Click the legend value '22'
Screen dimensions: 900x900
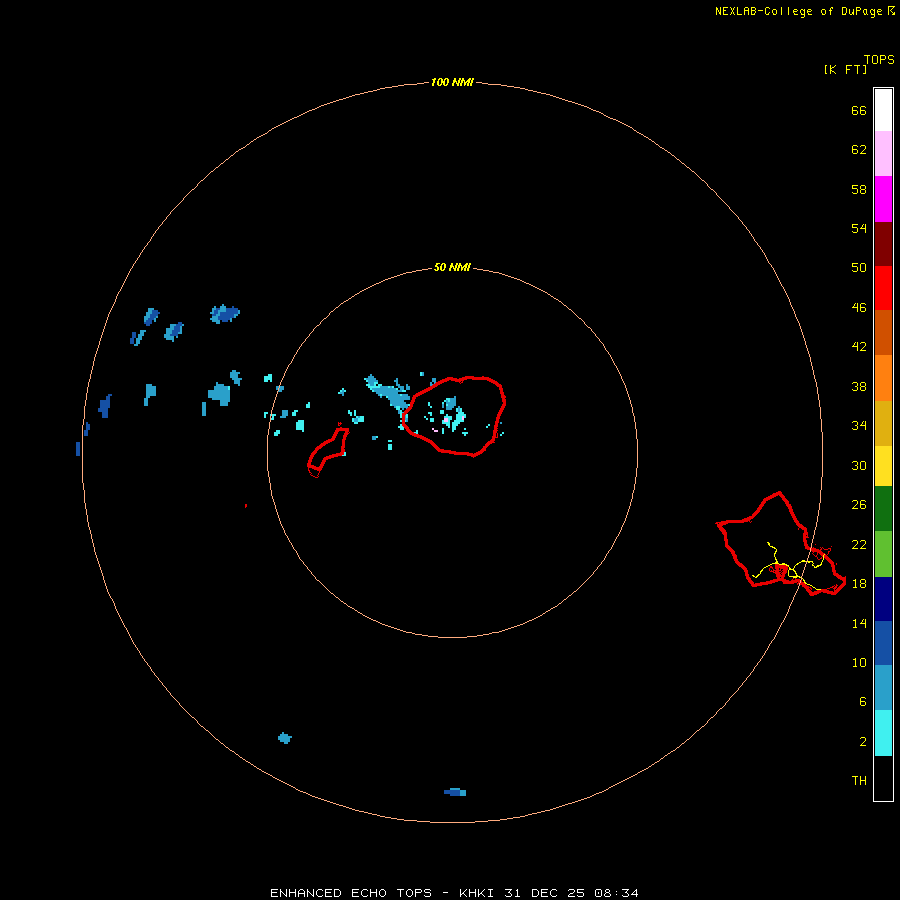click(859, 544)
